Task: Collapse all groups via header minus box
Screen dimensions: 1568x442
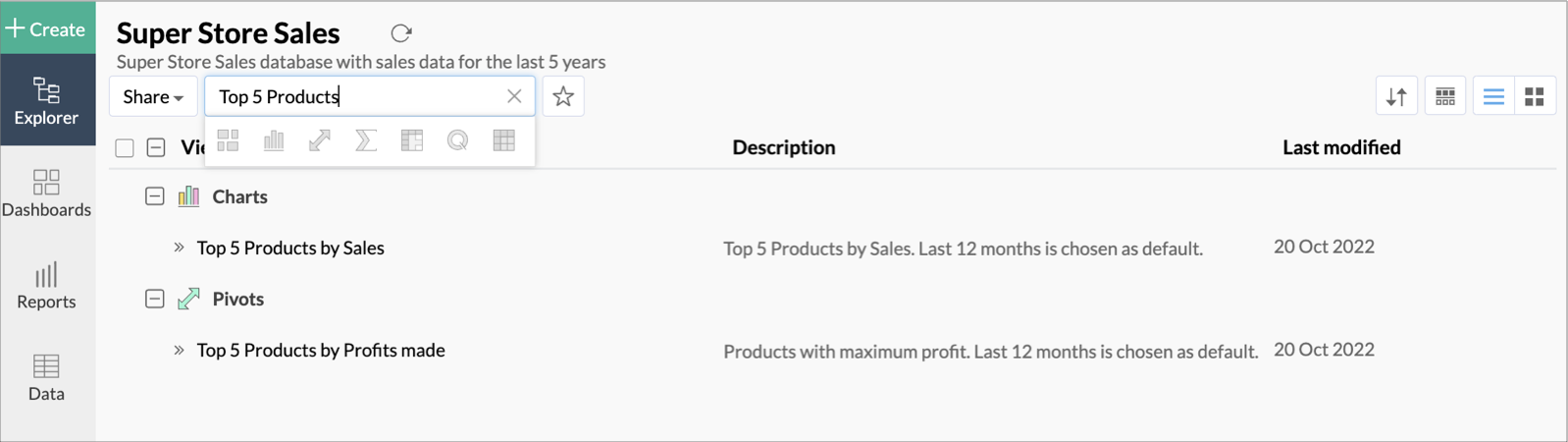Action: tap(156, 148)
